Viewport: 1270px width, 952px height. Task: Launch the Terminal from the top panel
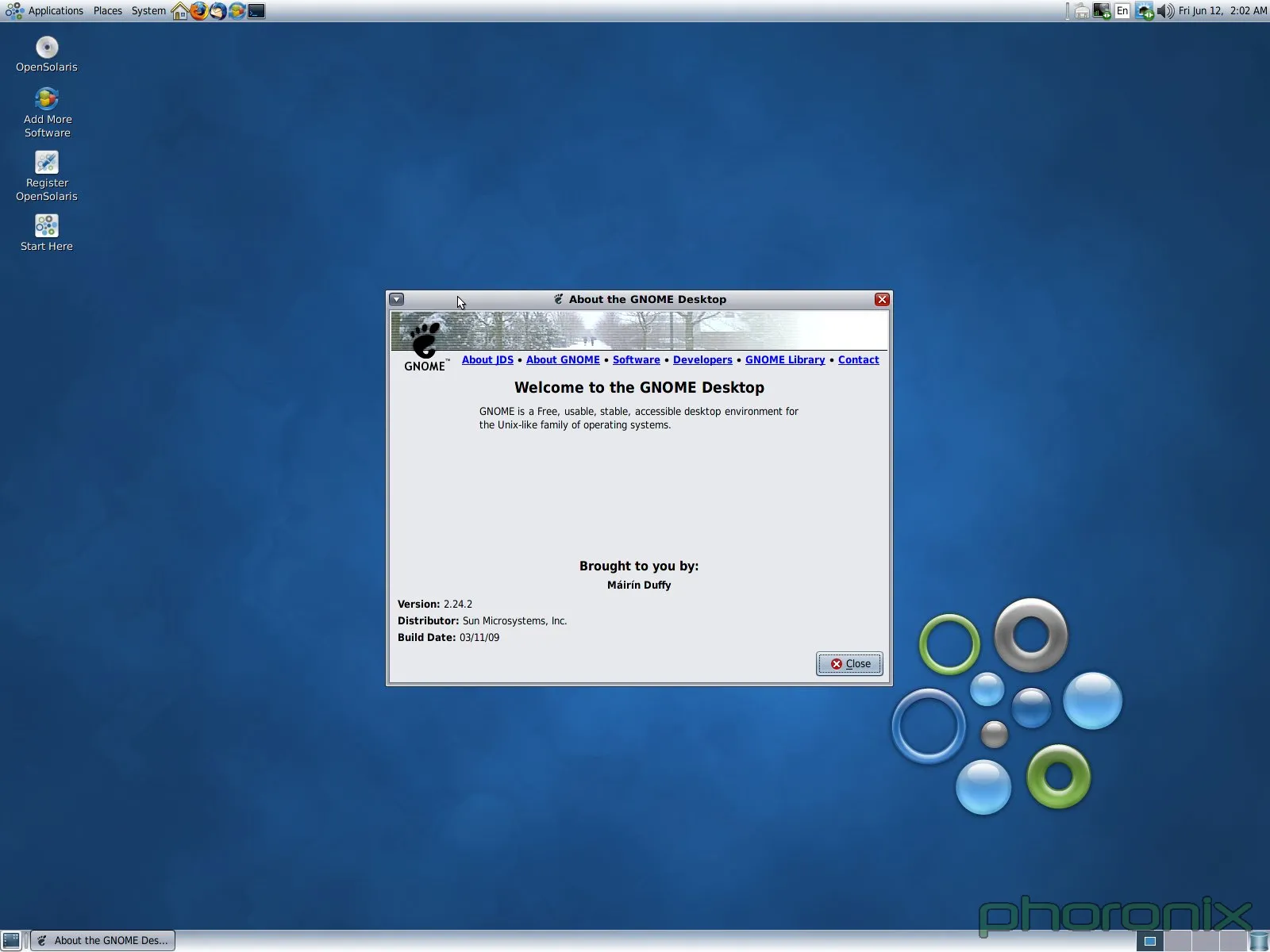tap(256, 11)
